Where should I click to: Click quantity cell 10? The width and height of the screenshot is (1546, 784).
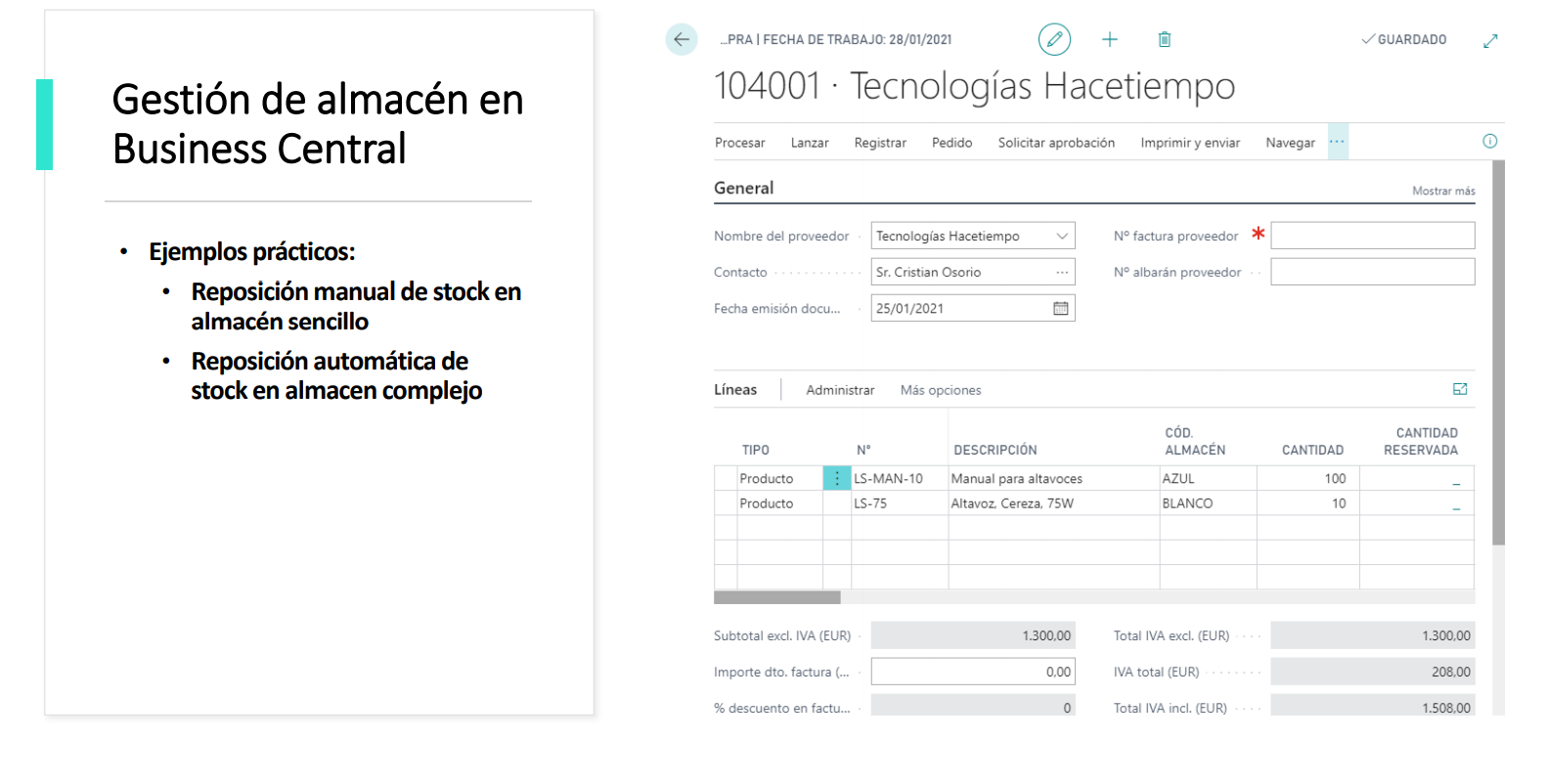coord(1307,503)
